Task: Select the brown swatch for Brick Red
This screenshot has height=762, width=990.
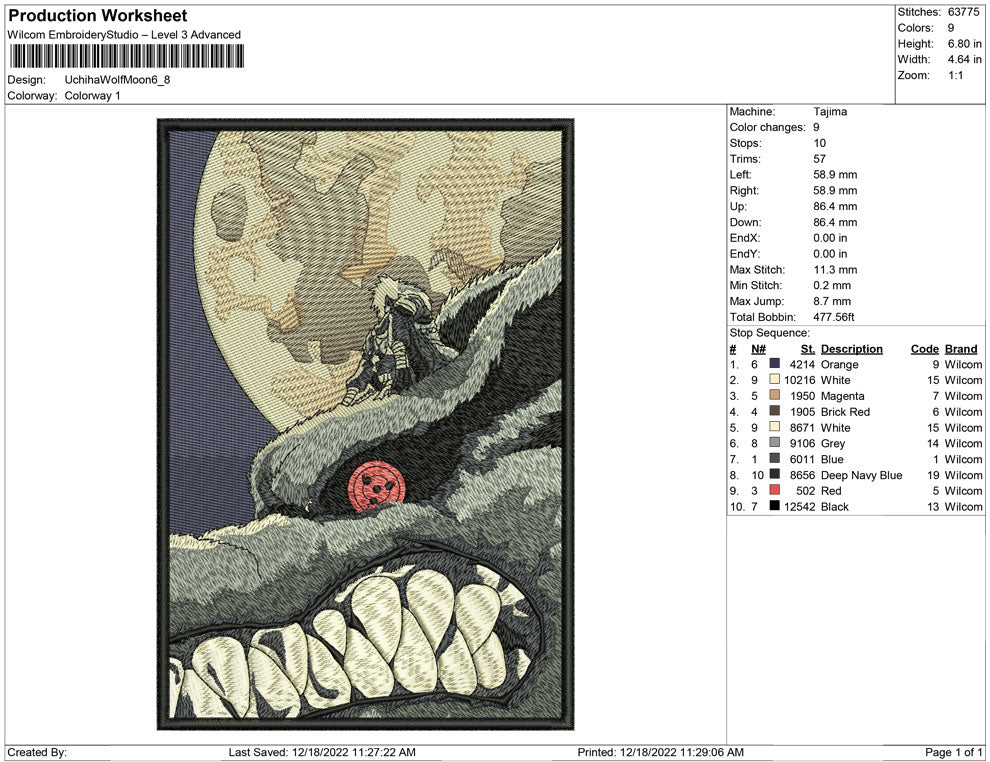Action: click(774, 411)
